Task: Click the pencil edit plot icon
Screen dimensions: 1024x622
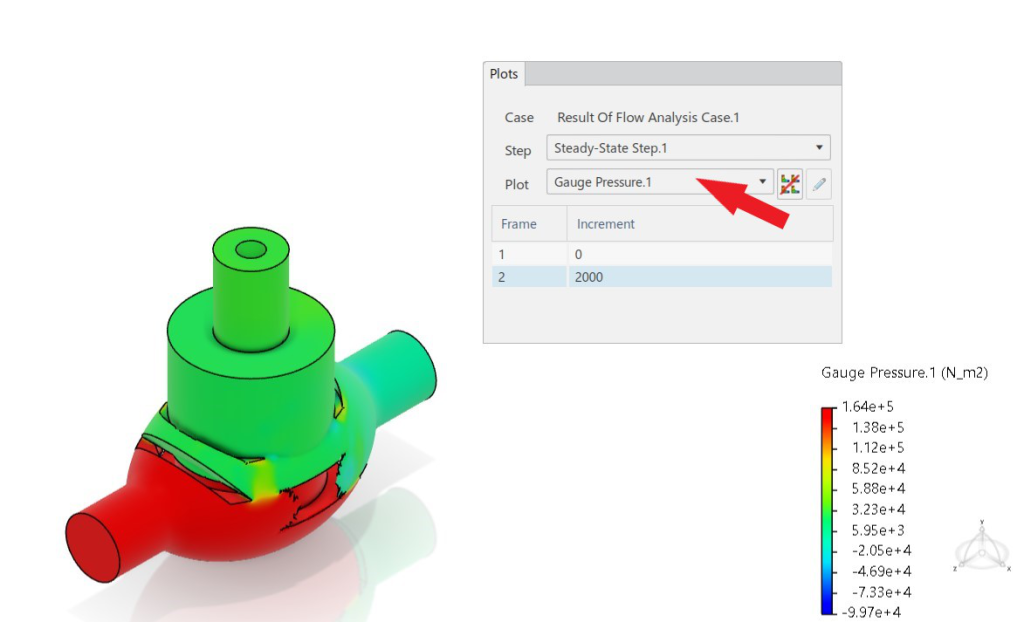Action: tap(819, 184)
